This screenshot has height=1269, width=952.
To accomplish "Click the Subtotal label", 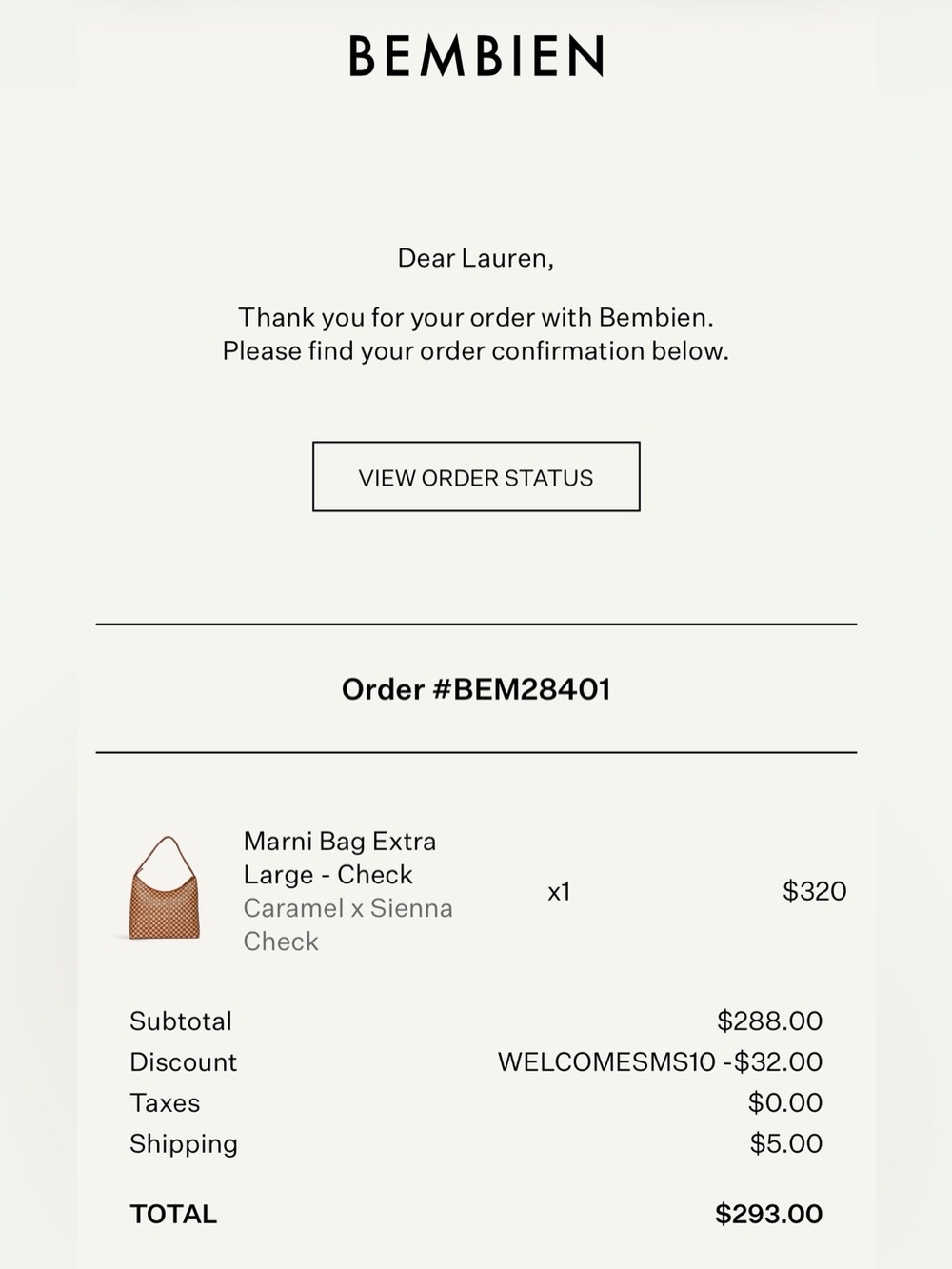I will click(181, 1021).
